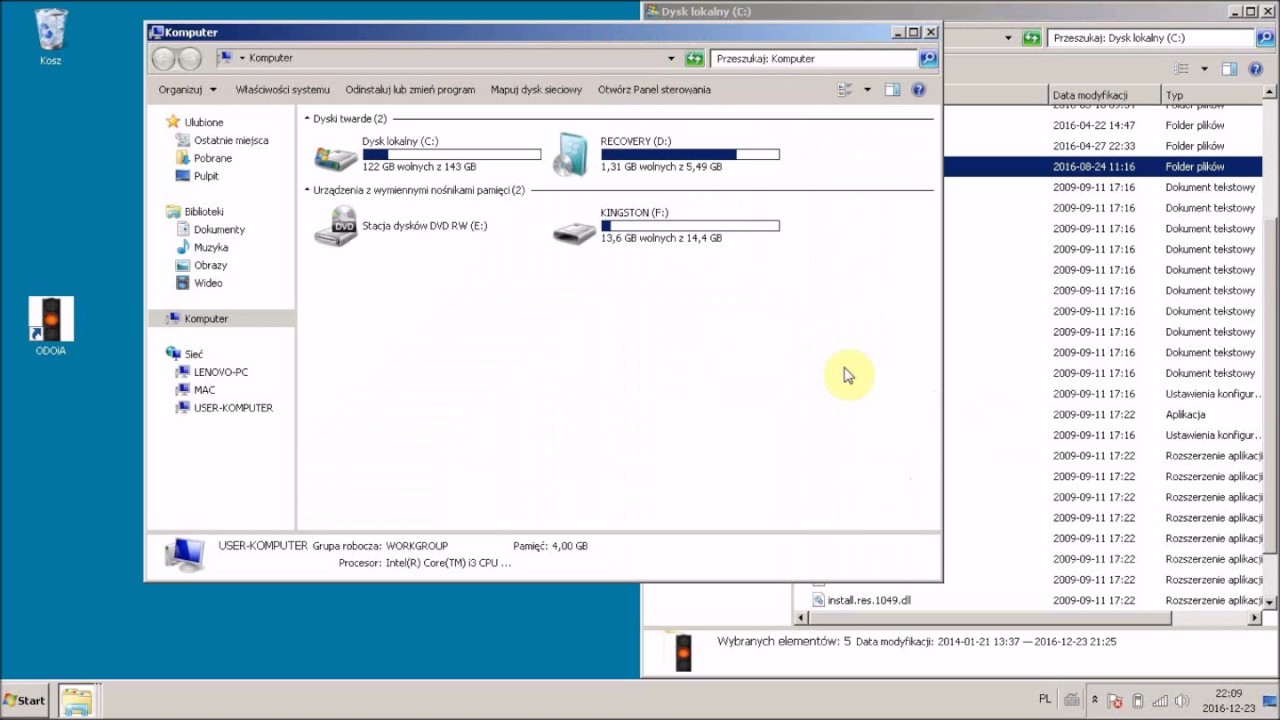Screen dimensions: 1280x720
Task: Click the keyboard tray icon
Action: (1072, 700)
